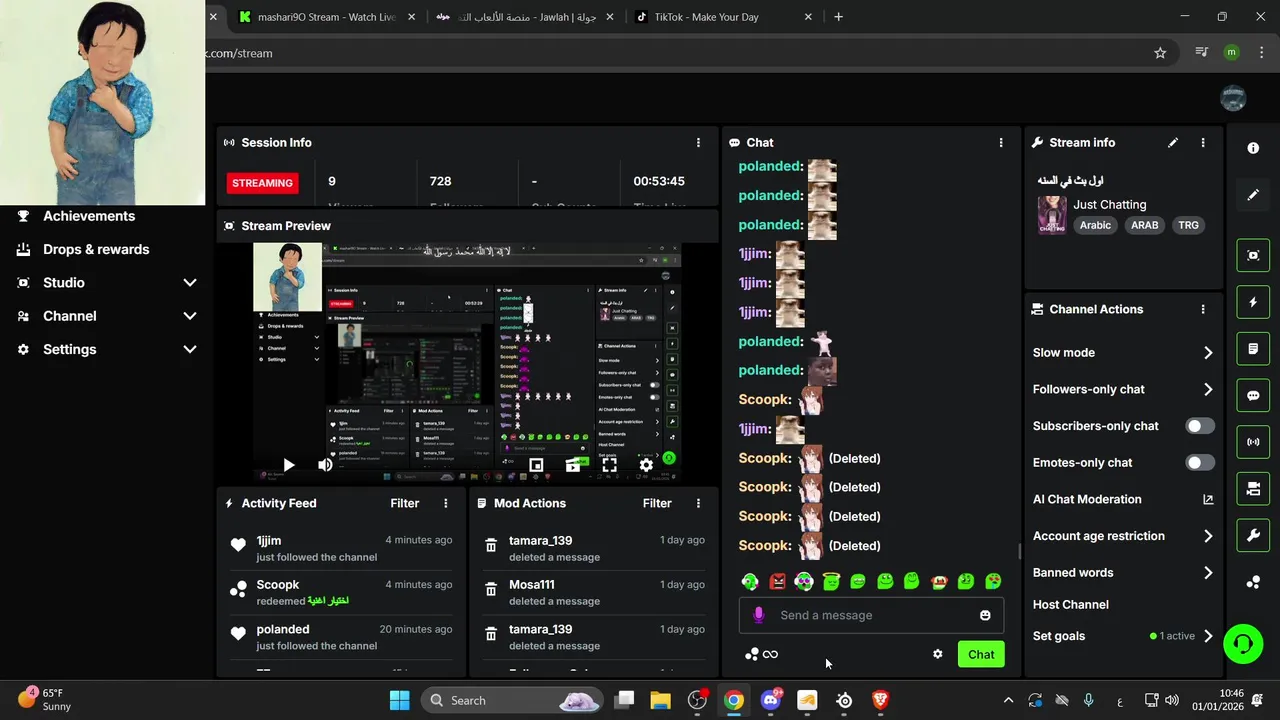Open Mod Actions Filter

[x=657, y=504]
